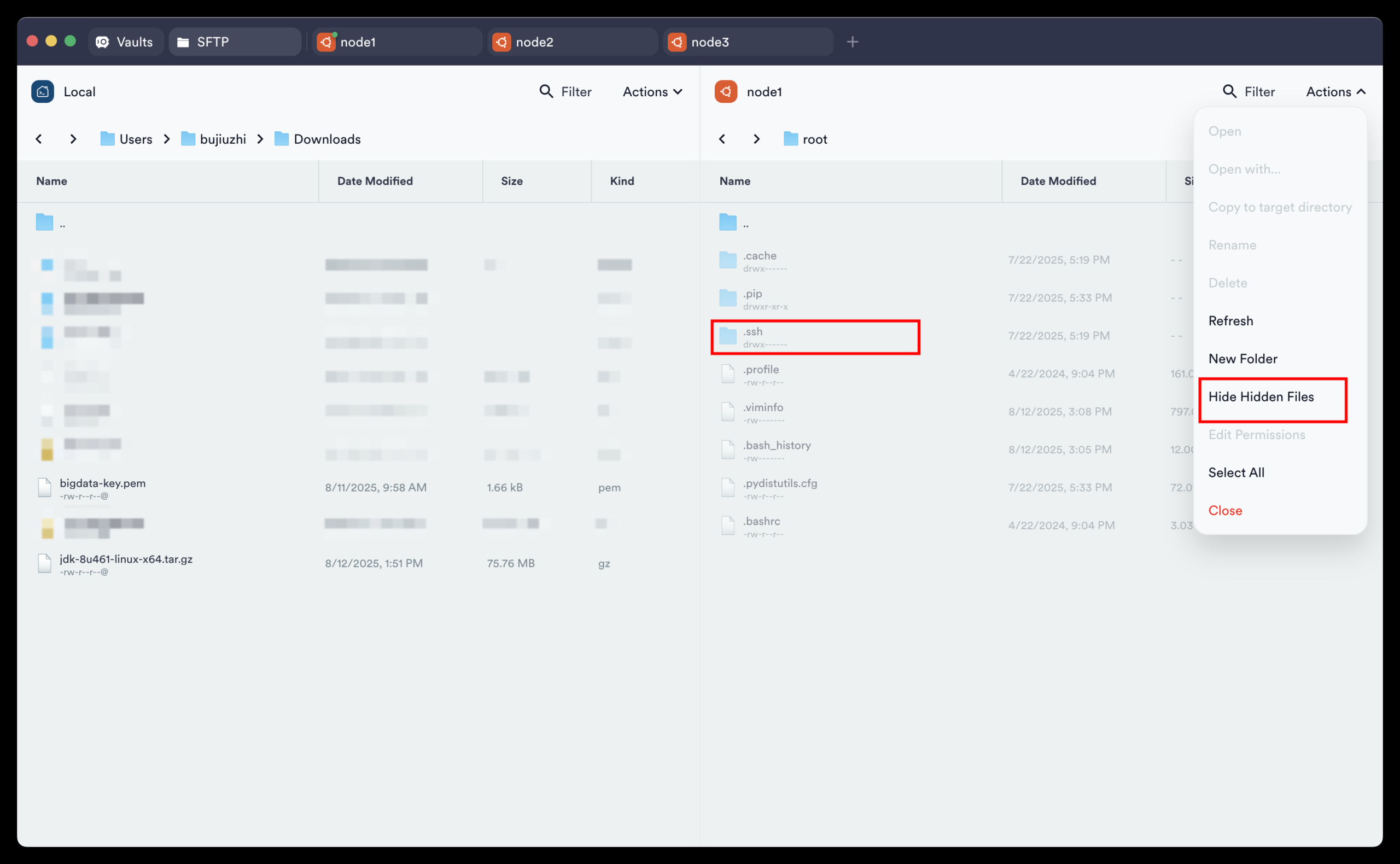The width and height of the screenshot is (1400, 864).
Task: Click the red Close menu entry
Action: coord(1224,510)
